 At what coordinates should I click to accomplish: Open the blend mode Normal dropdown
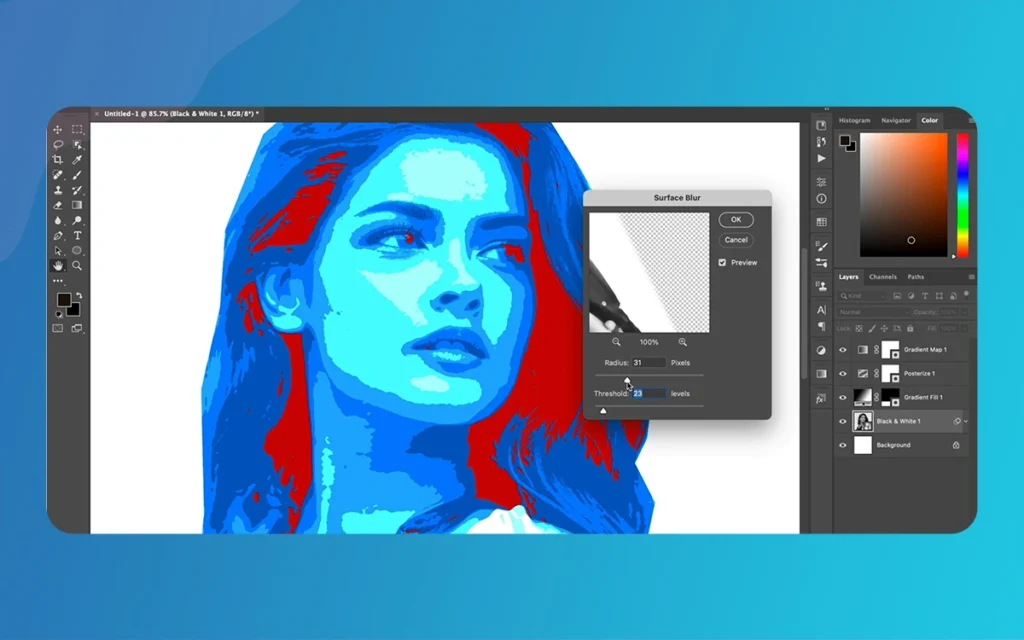(x=872, y=312)
